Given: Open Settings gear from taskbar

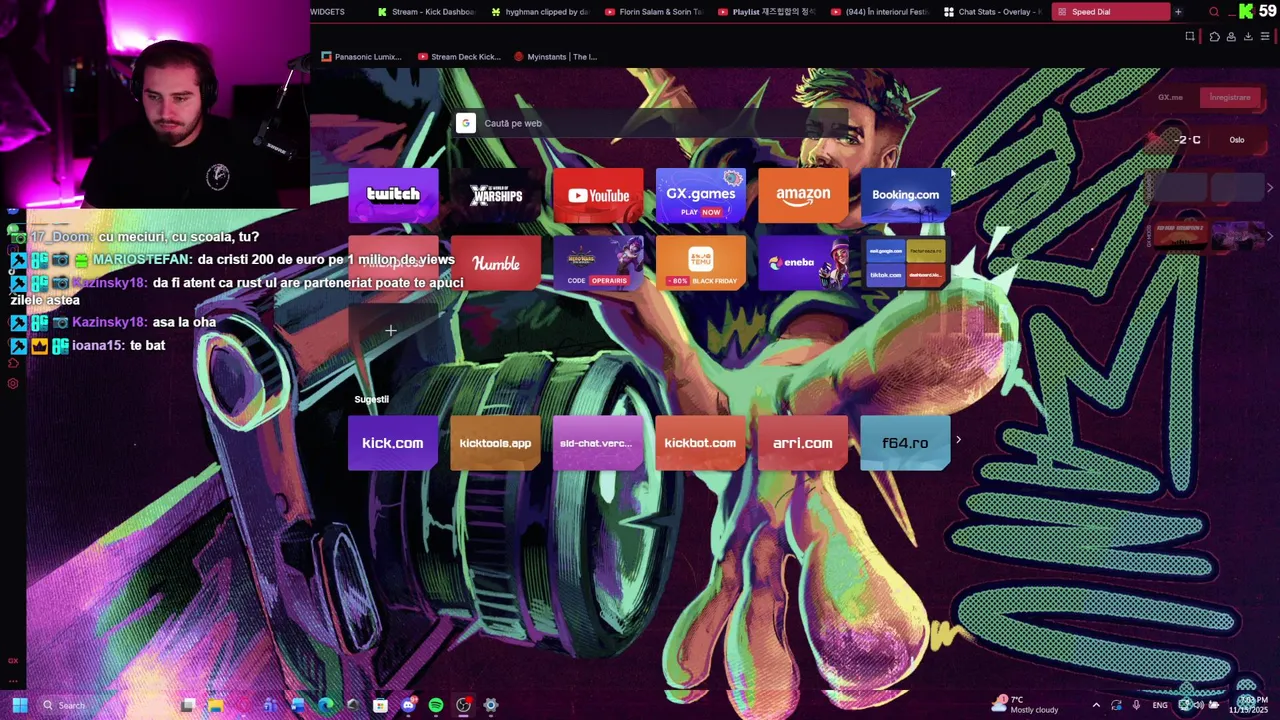Looking at the screenshot, I should pos(490,705).
